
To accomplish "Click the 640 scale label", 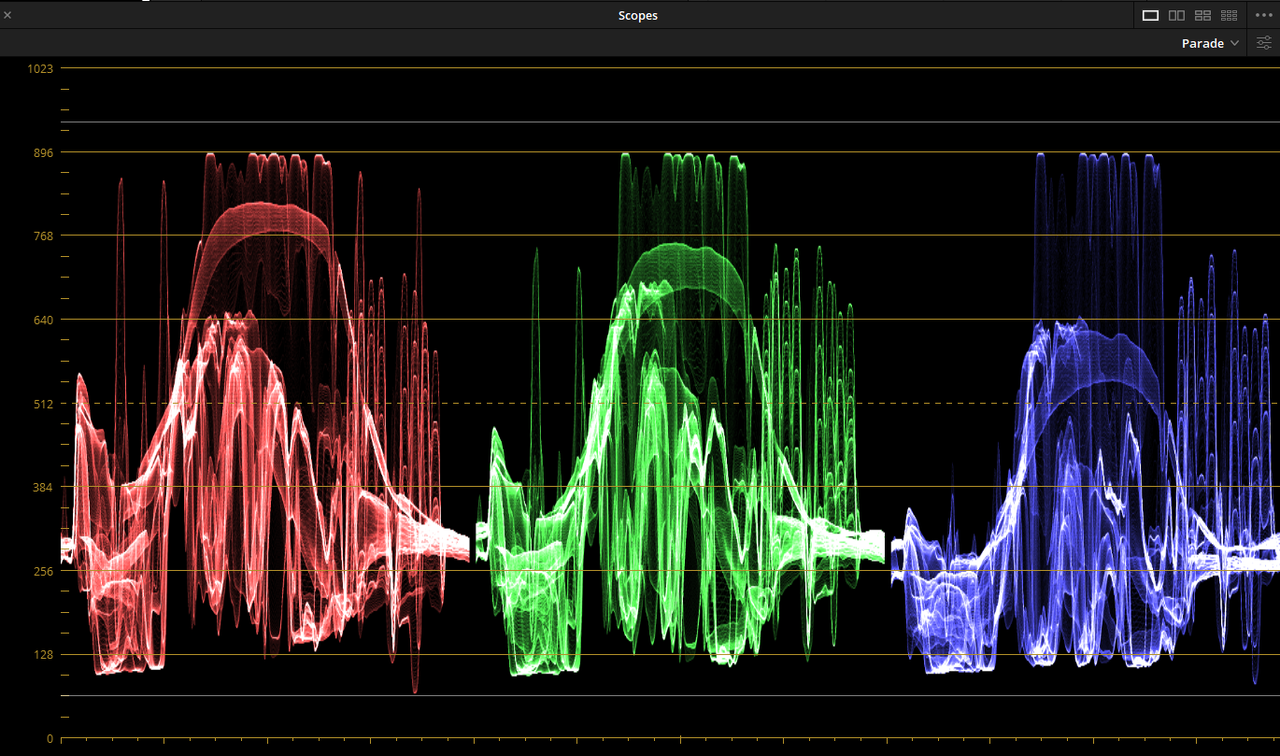I will coord(44,319).
